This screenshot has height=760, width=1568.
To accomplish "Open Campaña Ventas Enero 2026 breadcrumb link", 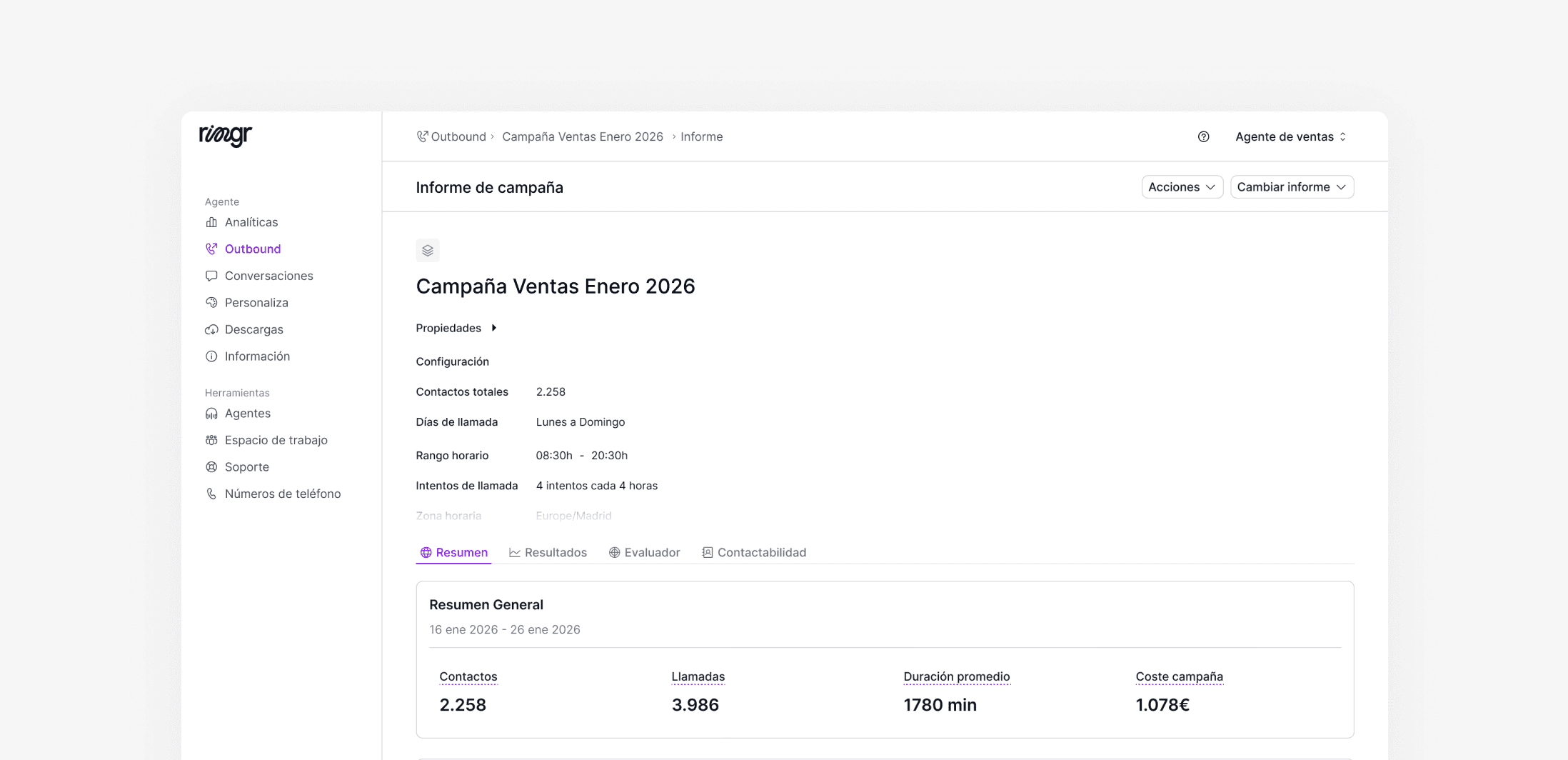I will (x=582, y=136).
